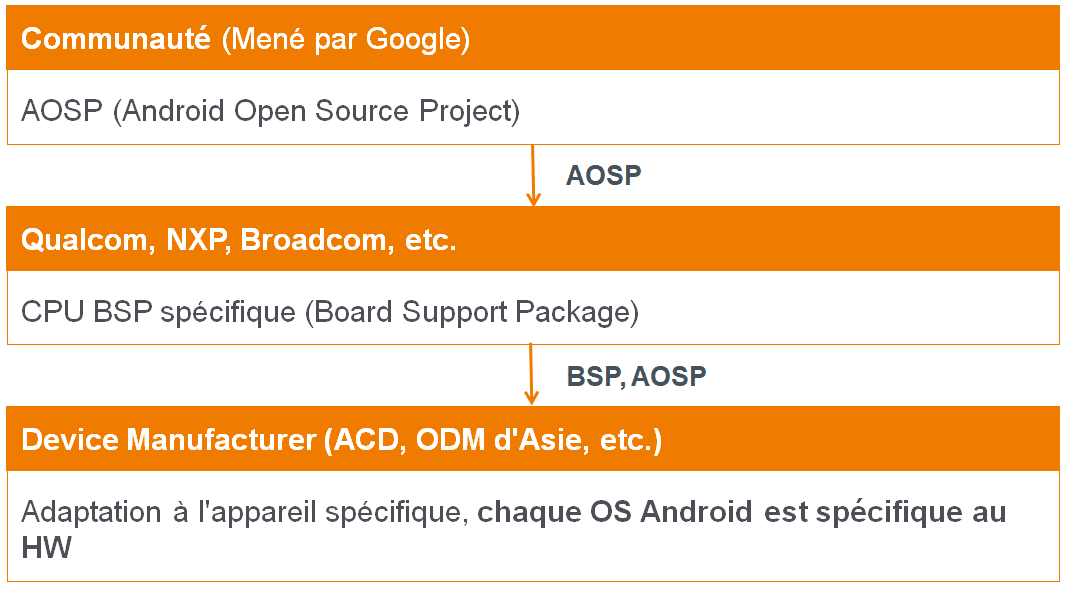Click the word HW in the last box
Screen dimensions: 1070x591
click(x=46, y=548)
